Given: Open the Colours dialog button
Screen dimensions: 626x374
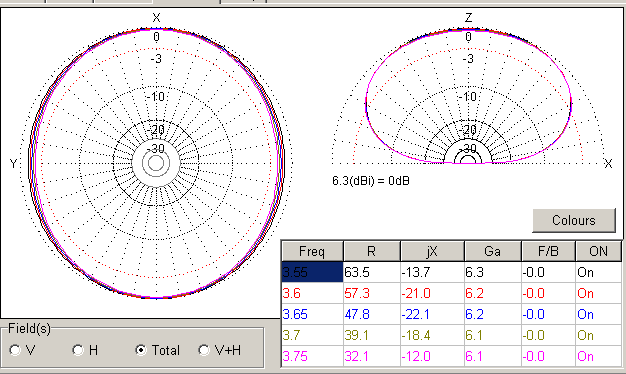Looking at the screenshot, I should click(x=574, y=220).
